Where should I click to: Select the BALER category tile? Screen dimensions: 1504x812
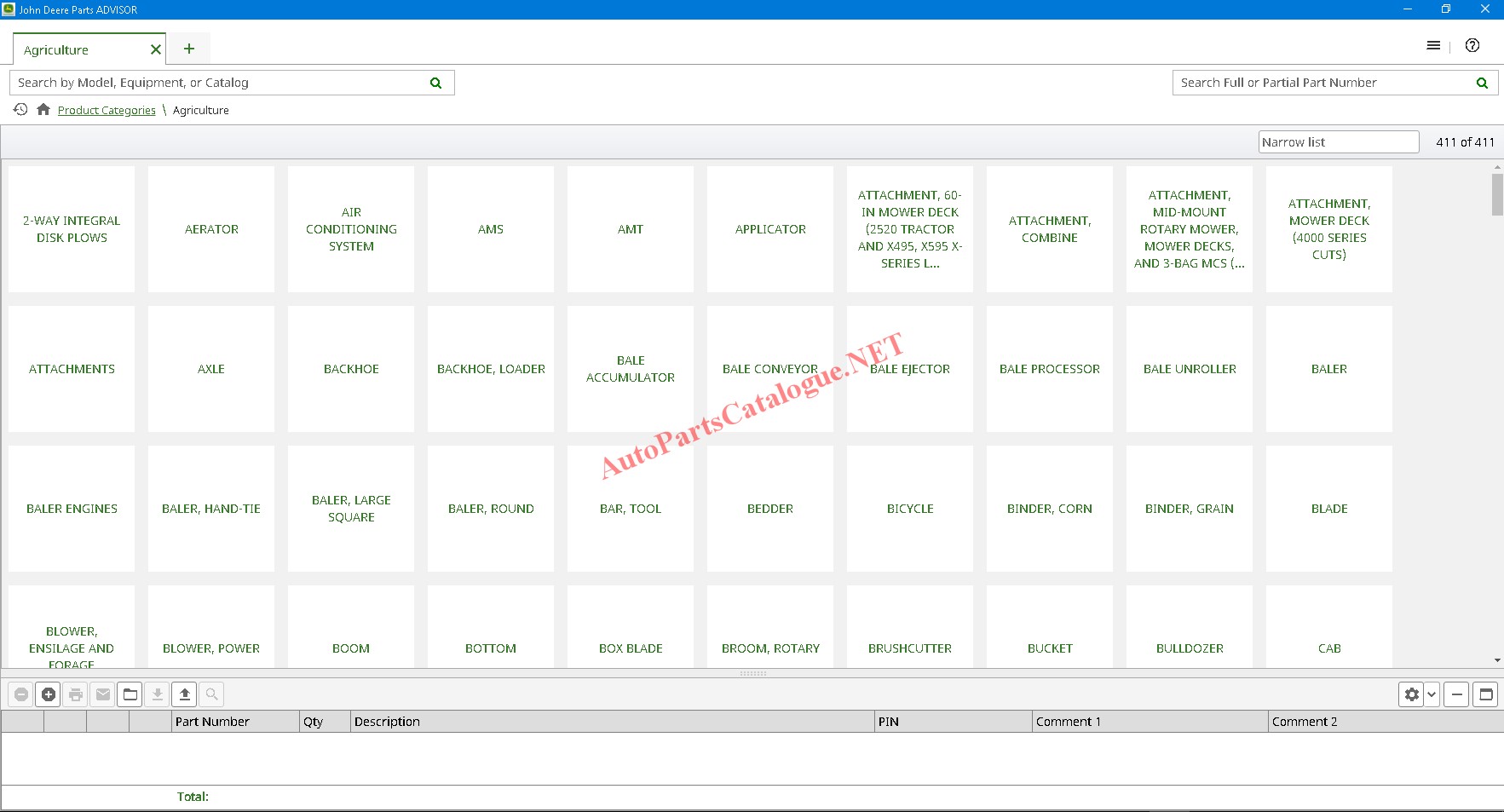click(x=1329, y=369)
